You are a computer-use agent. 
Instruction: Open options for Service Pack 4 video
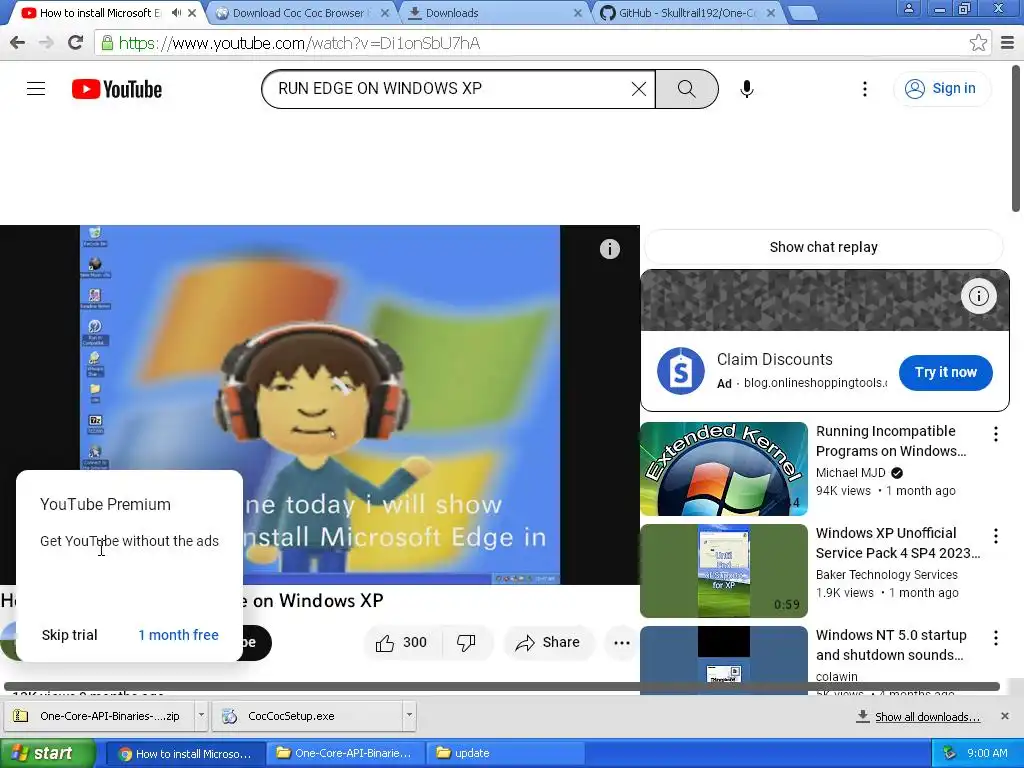coord(995,536)
